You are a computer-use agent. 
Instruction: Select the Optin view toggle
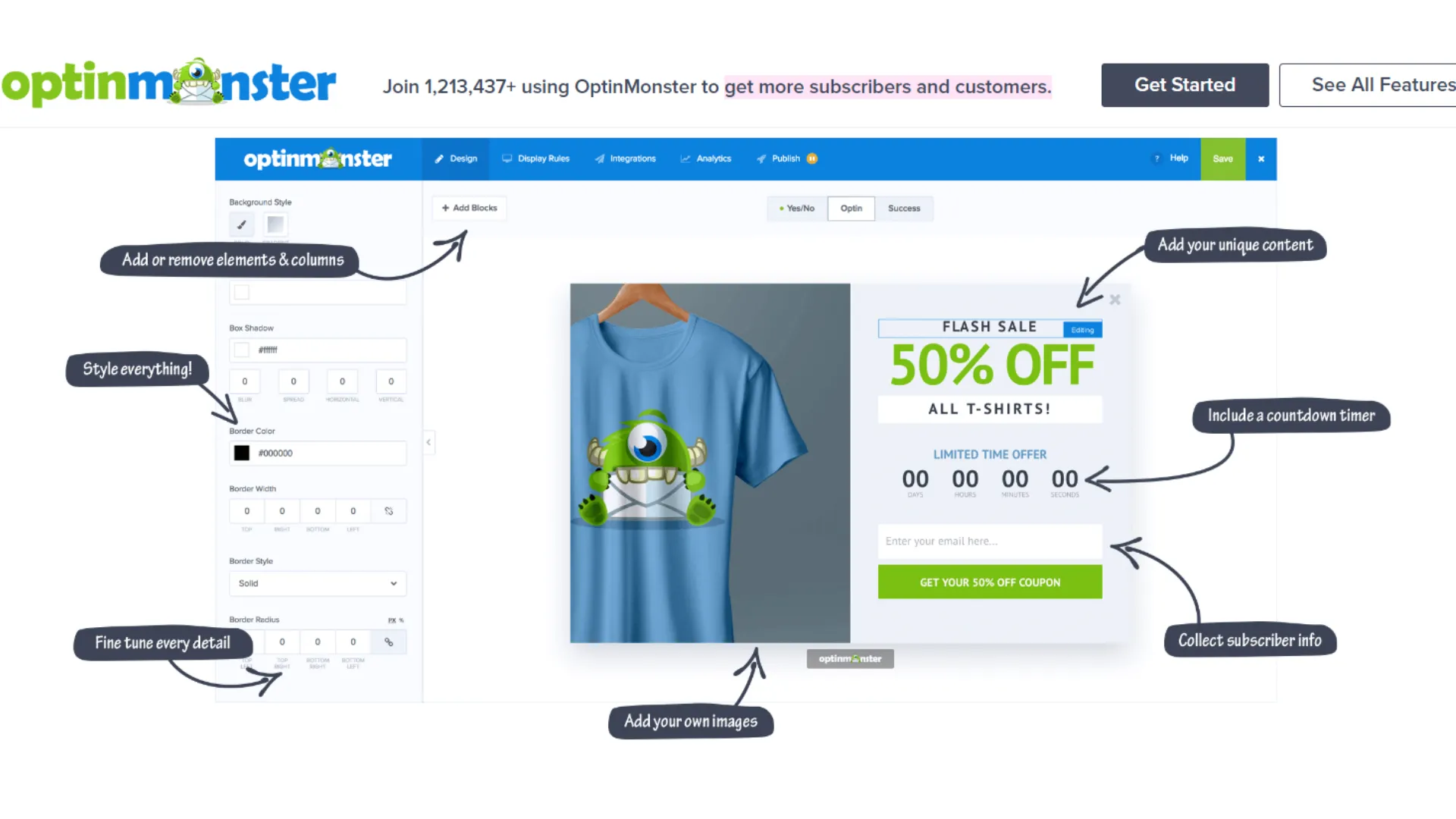(x=851, y=208)
